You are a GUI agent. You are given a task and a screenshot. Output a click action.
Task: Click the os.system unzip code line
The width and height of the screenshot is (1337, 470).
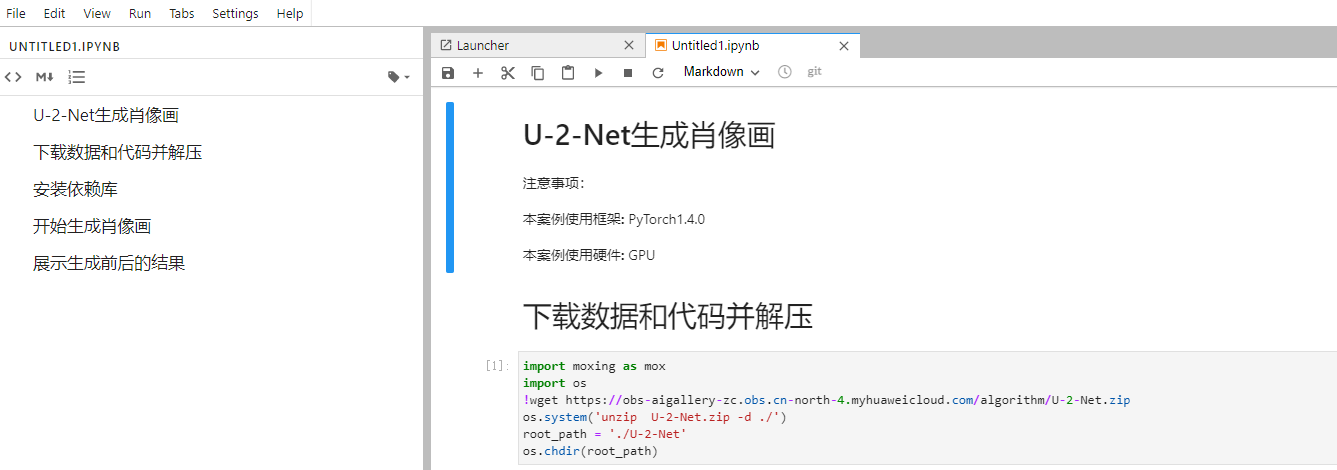655,417
